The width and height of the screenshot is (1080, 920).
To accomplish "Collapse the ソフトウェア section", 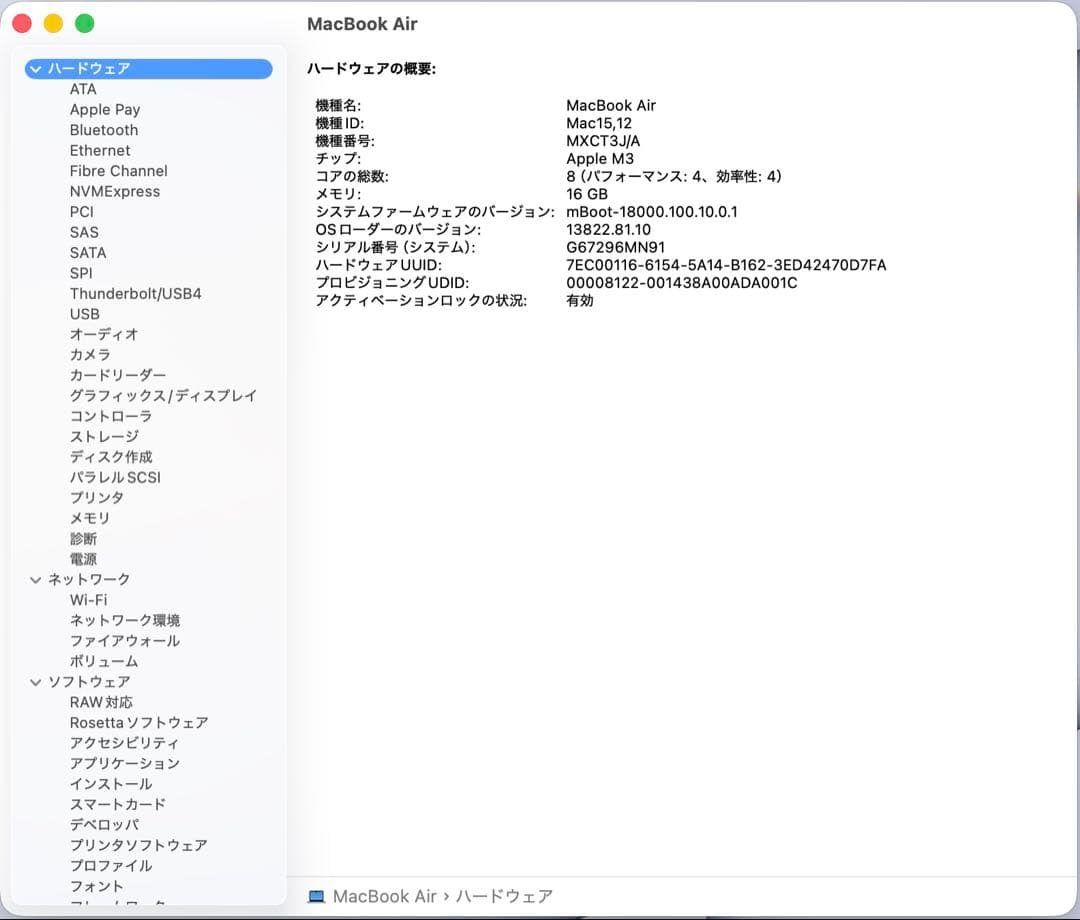I will click(x=33, y=681).
